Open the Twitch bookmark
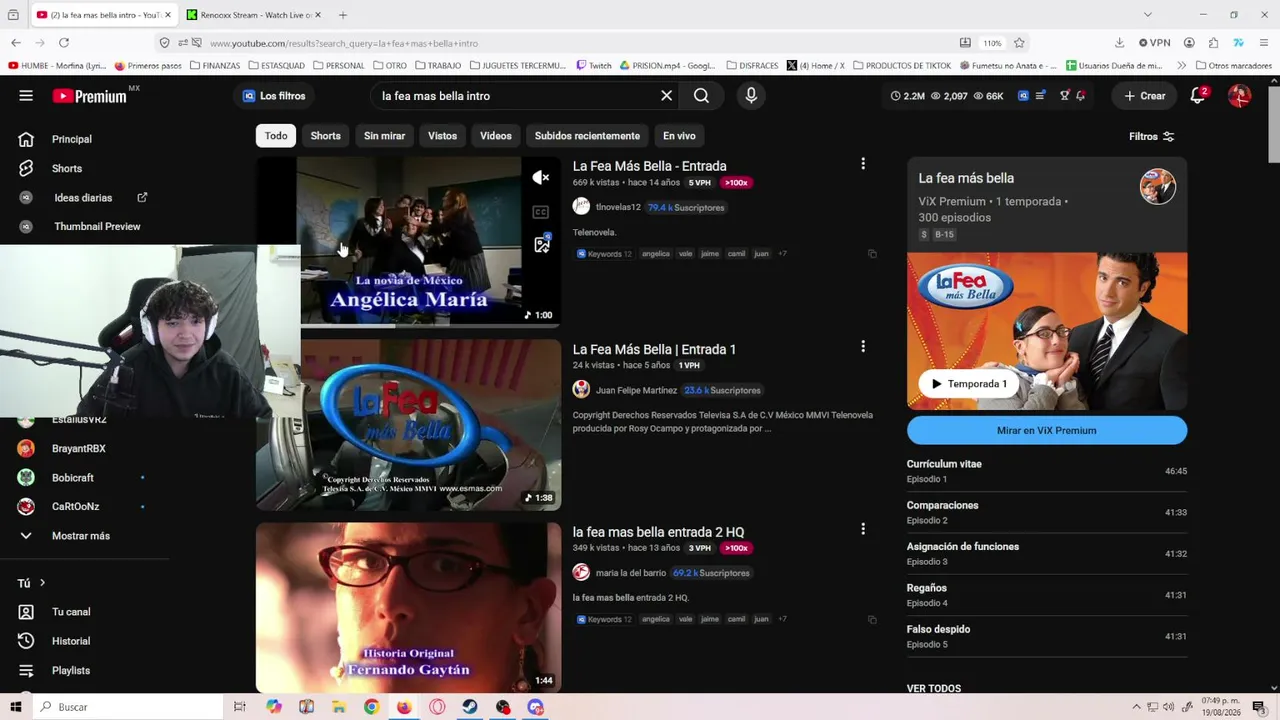The image size is (1280, 720). point(594,66)
